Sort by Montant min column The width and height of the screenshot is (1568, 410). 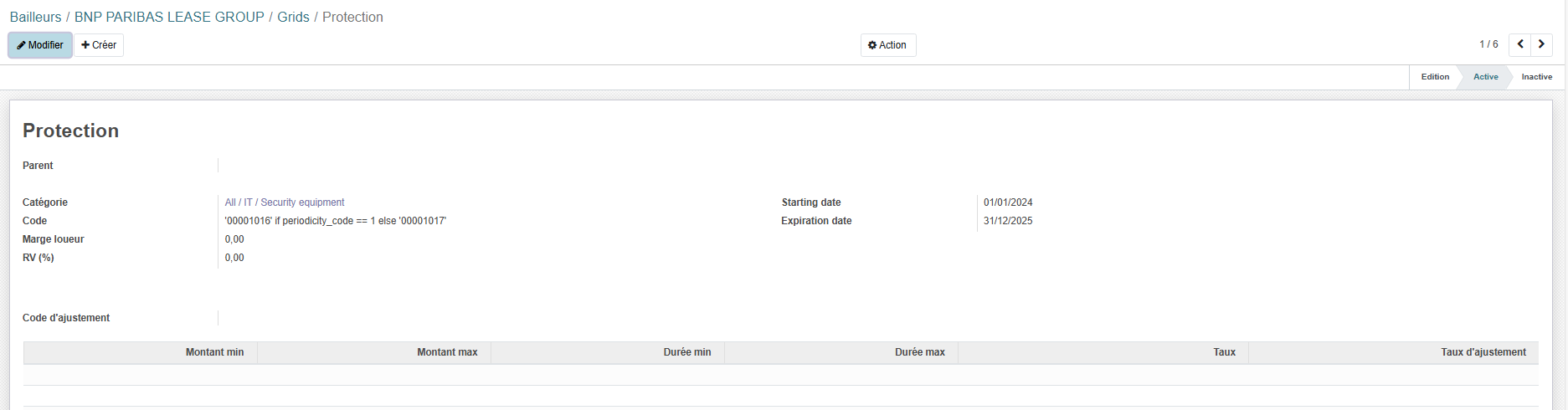tap(214, 352)
